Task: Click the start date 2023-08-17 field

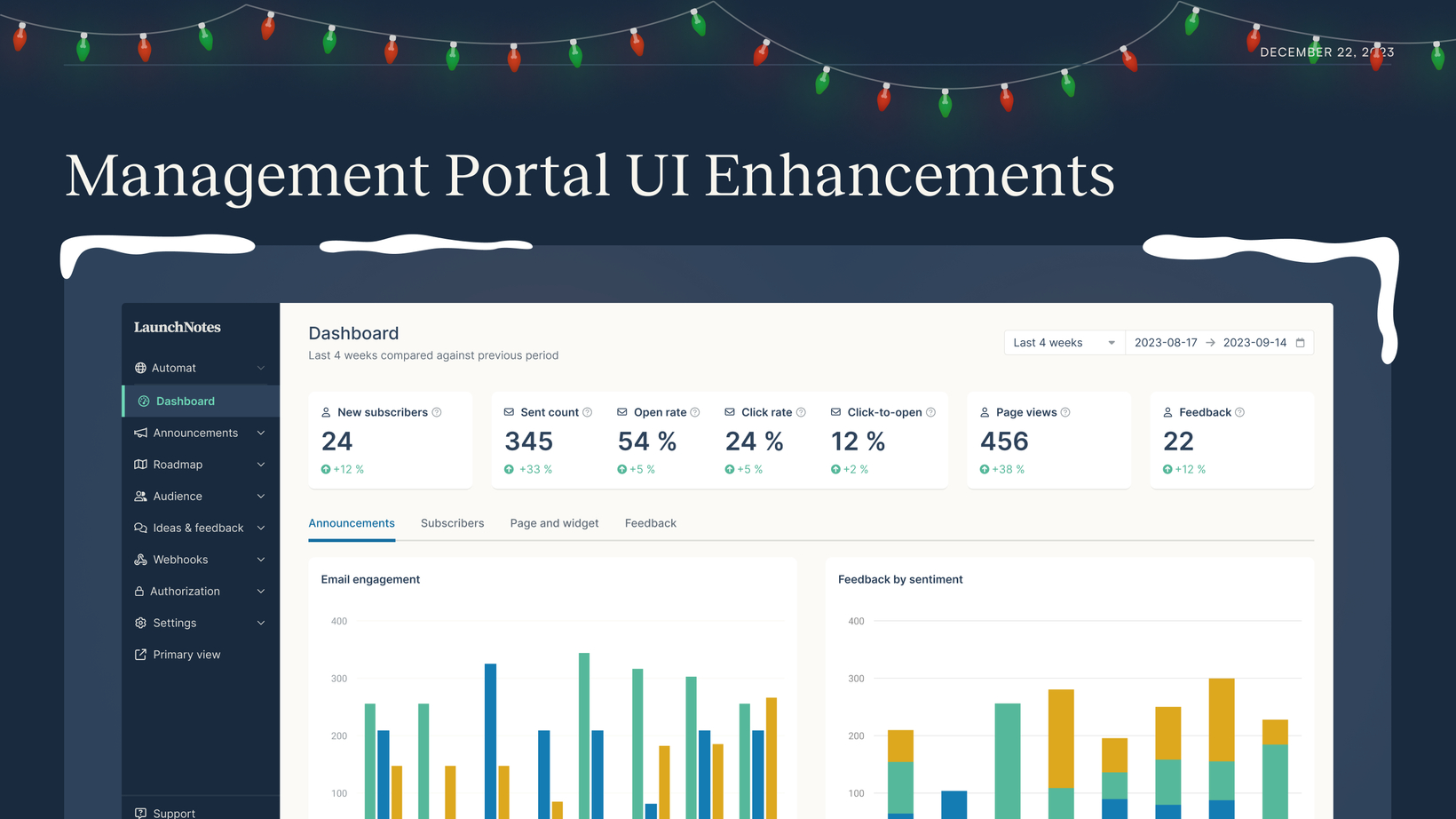Action: pyautogui.click(x=1166, y=343)
